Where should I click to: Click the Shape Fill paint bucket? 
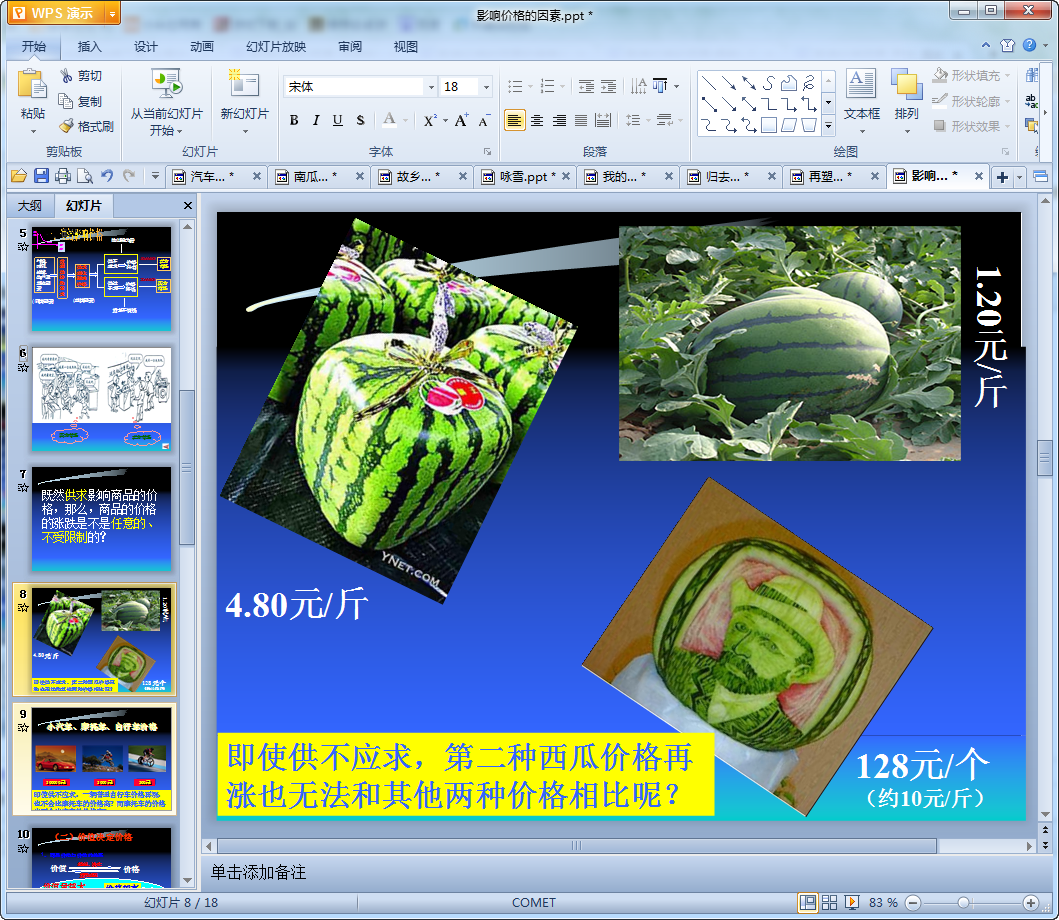point(939,75)
